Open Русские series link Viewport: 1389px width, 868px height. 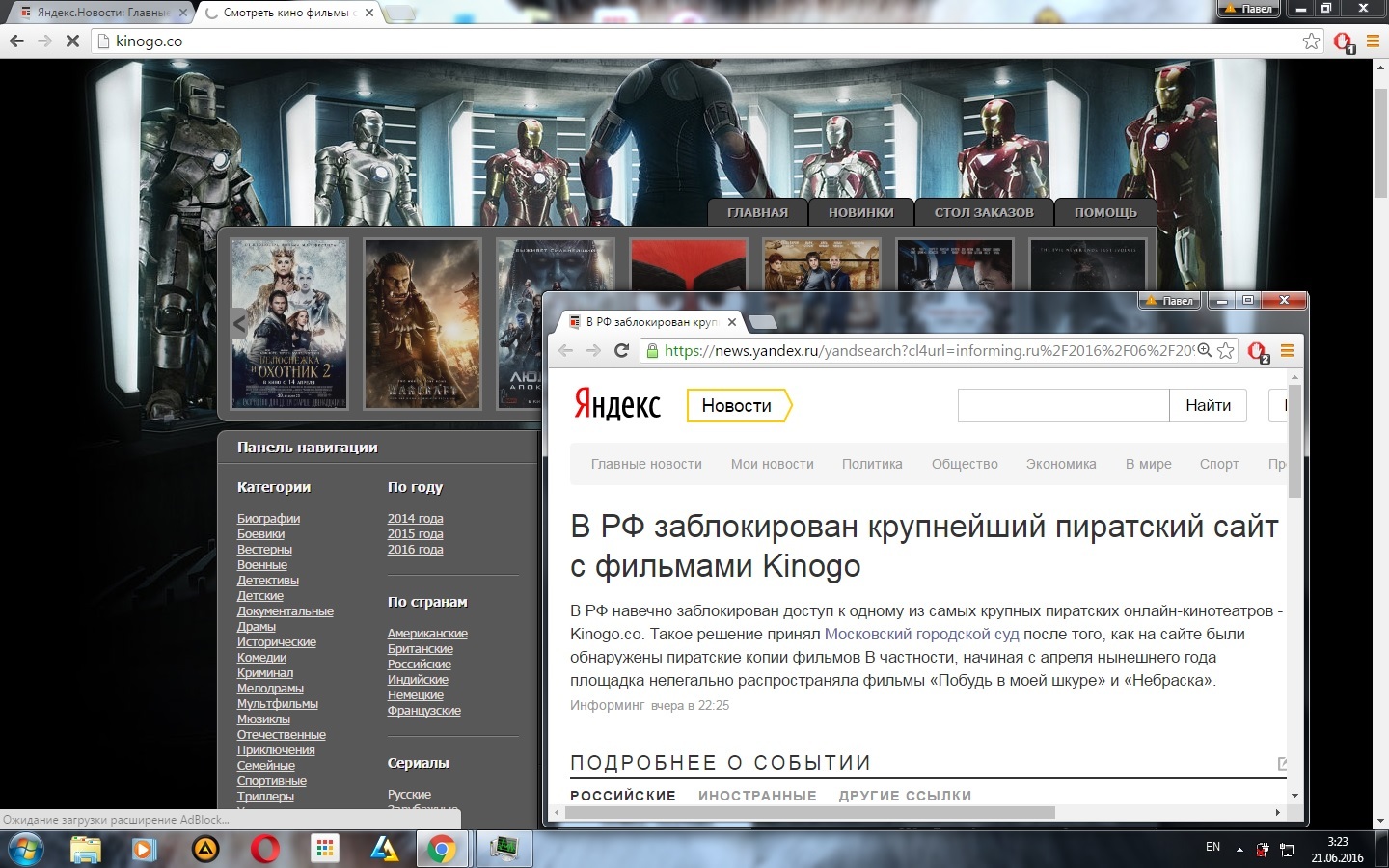pyautogui.click(x=409, y=795)
